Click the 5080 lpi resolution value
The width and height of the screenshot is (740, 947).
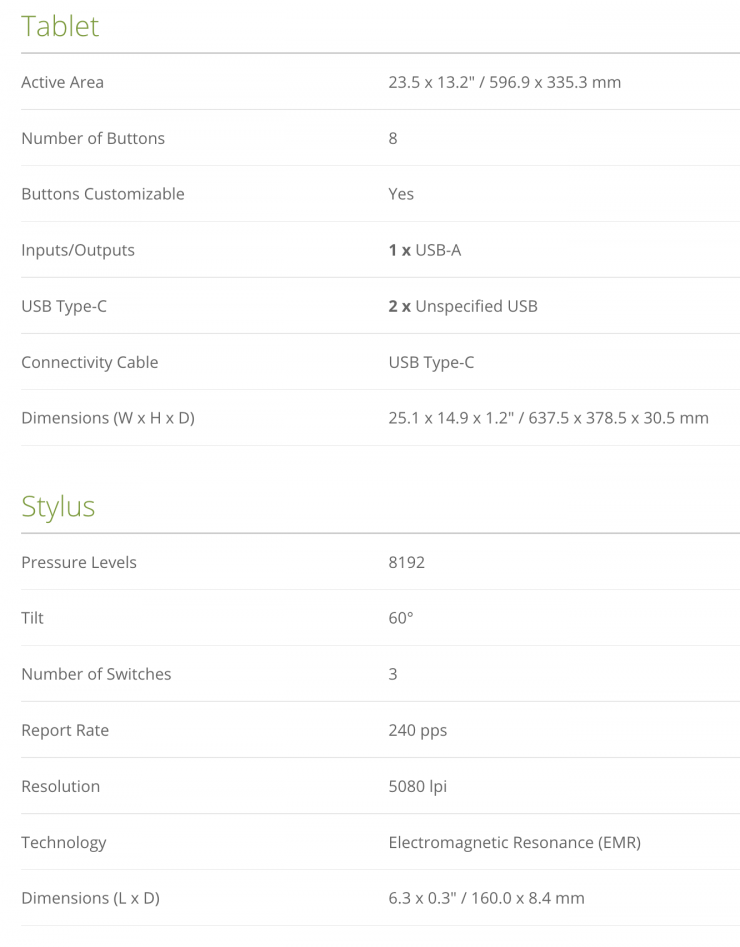coord(418,786)
